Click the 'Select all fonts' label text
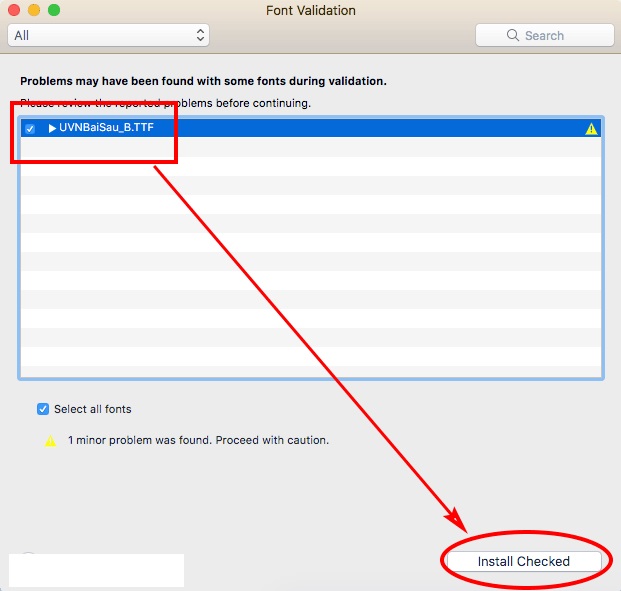Screen dimensions: 621x591 (x=92, y=409)
